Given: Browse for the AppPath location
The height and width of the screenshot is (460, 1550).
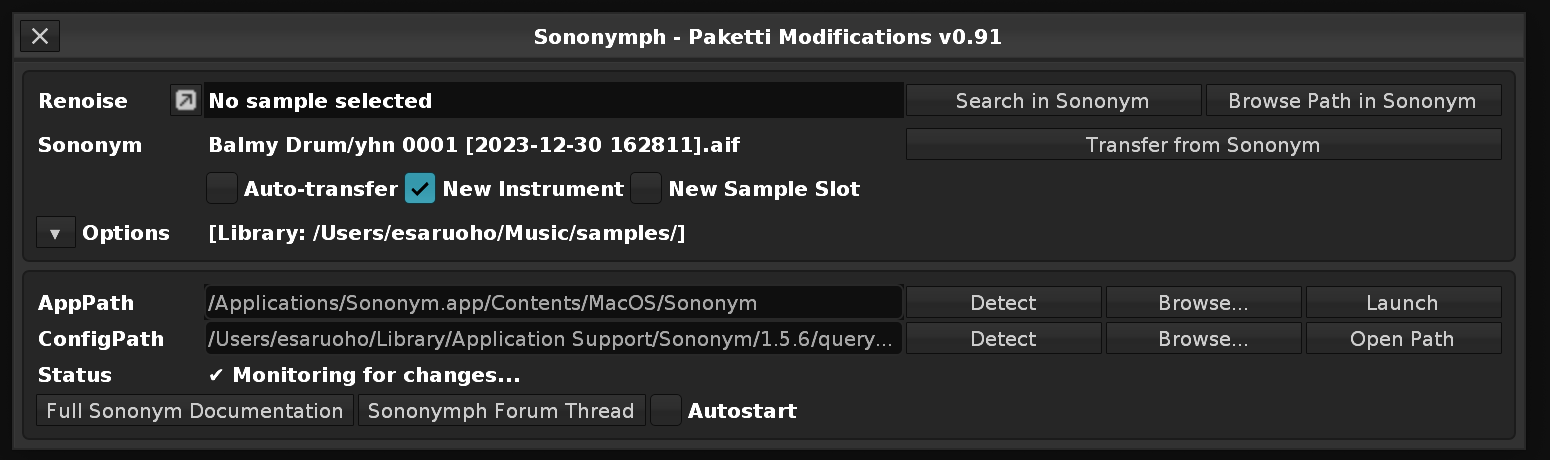Looking at the screenshot, I should point(1203,303).
